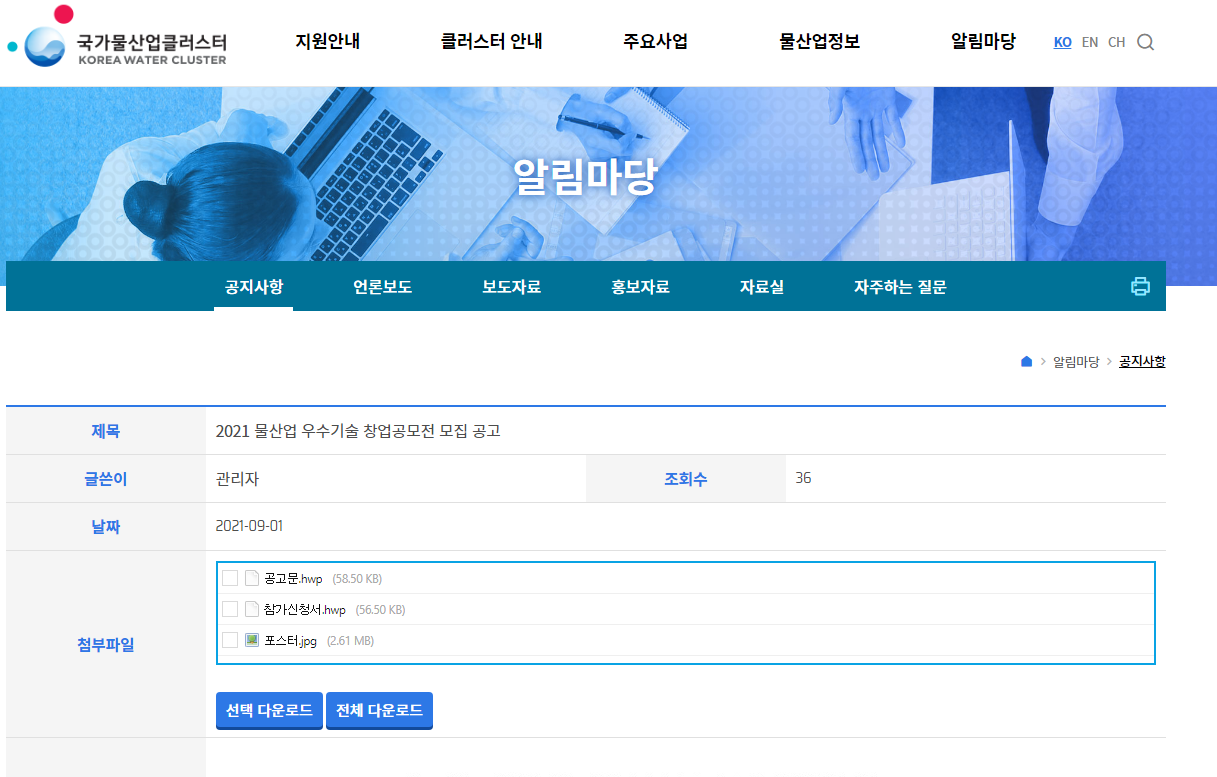Click the 참가신청서.hwp file icon
This screenshot has width=1217, height=777.
point(252,609)
